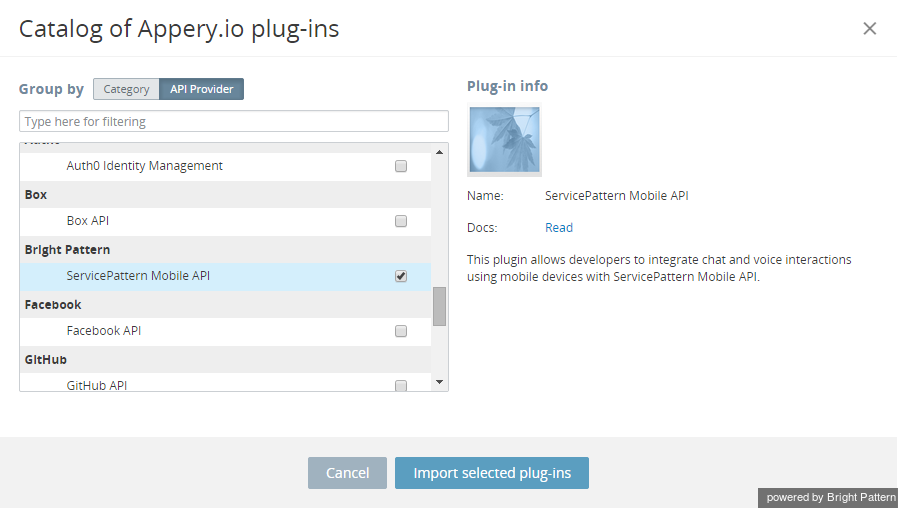Click the plug-in list scrollbar thumb
This screenshot has height=508, width=898.
tap(439, 306)
